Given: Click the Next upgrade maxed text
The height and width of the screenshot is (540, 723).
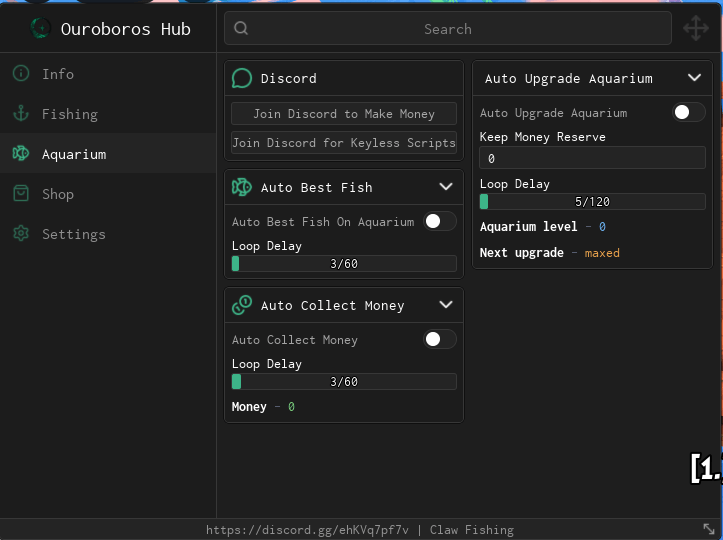Looking at the screenshot, I should pos(550,253).
